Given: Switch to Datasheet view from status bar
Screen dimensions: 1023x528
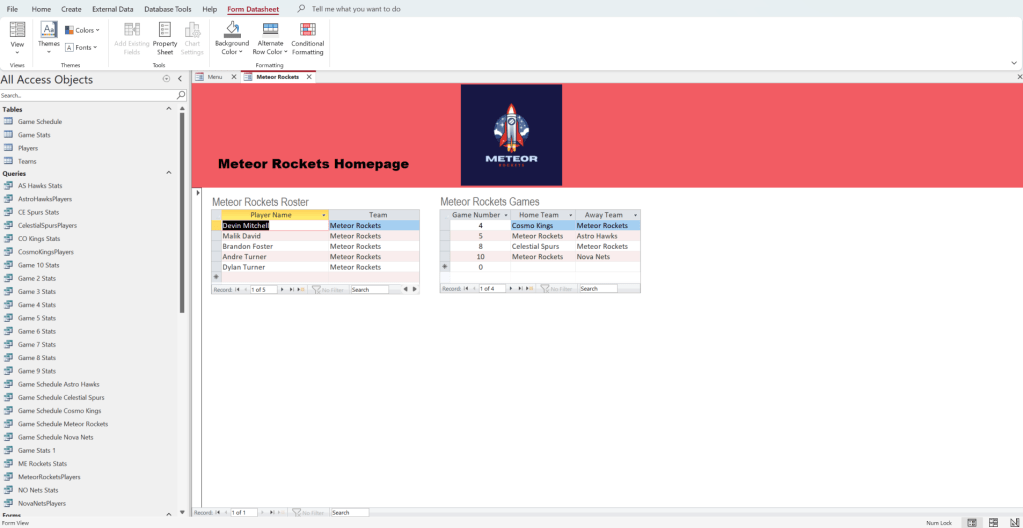Looking at the screenshot, I should (992, 522).
